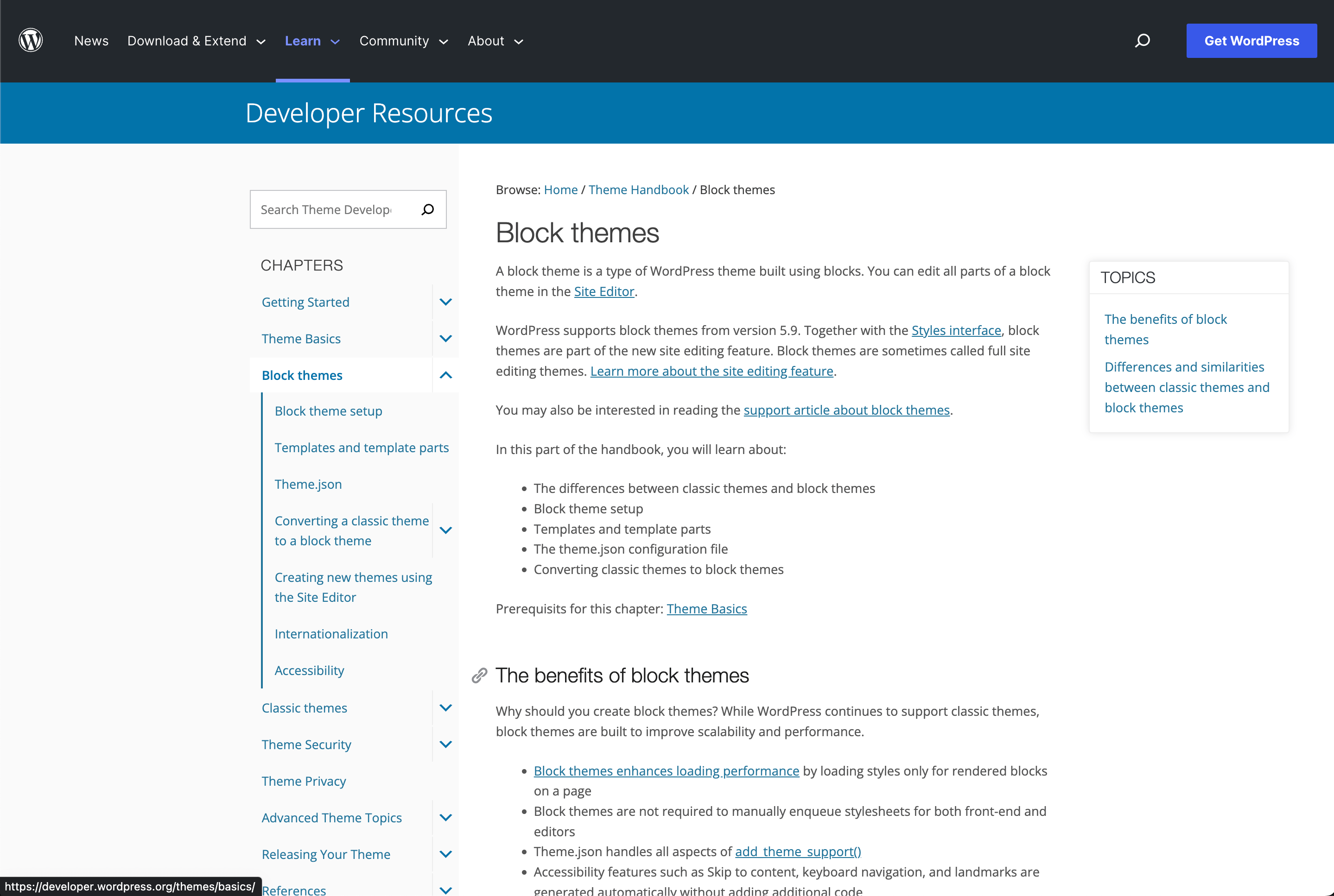Go to News in top navigation

(91, 41)
